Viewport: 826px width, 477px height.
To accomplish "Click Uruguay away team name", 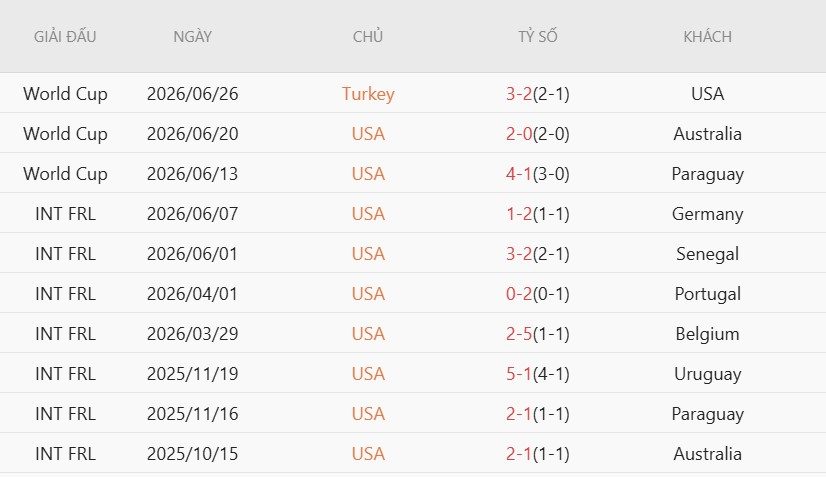I will tap(707, 374).
